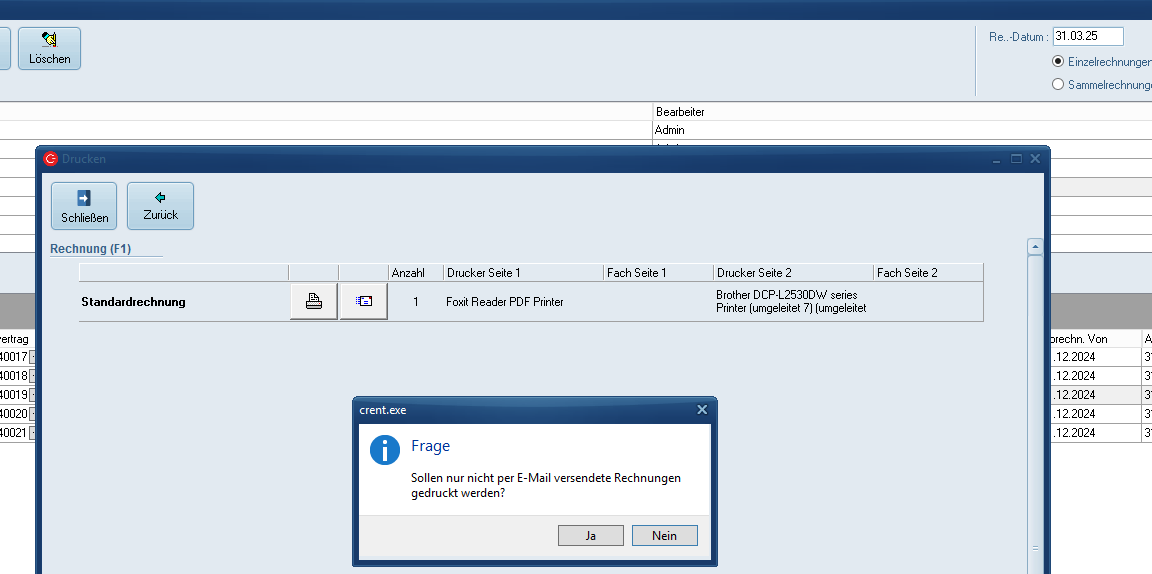Answer Ja in the Frage dialog
The width and height of the screenshot is (1152, 574).
point(590,535)
